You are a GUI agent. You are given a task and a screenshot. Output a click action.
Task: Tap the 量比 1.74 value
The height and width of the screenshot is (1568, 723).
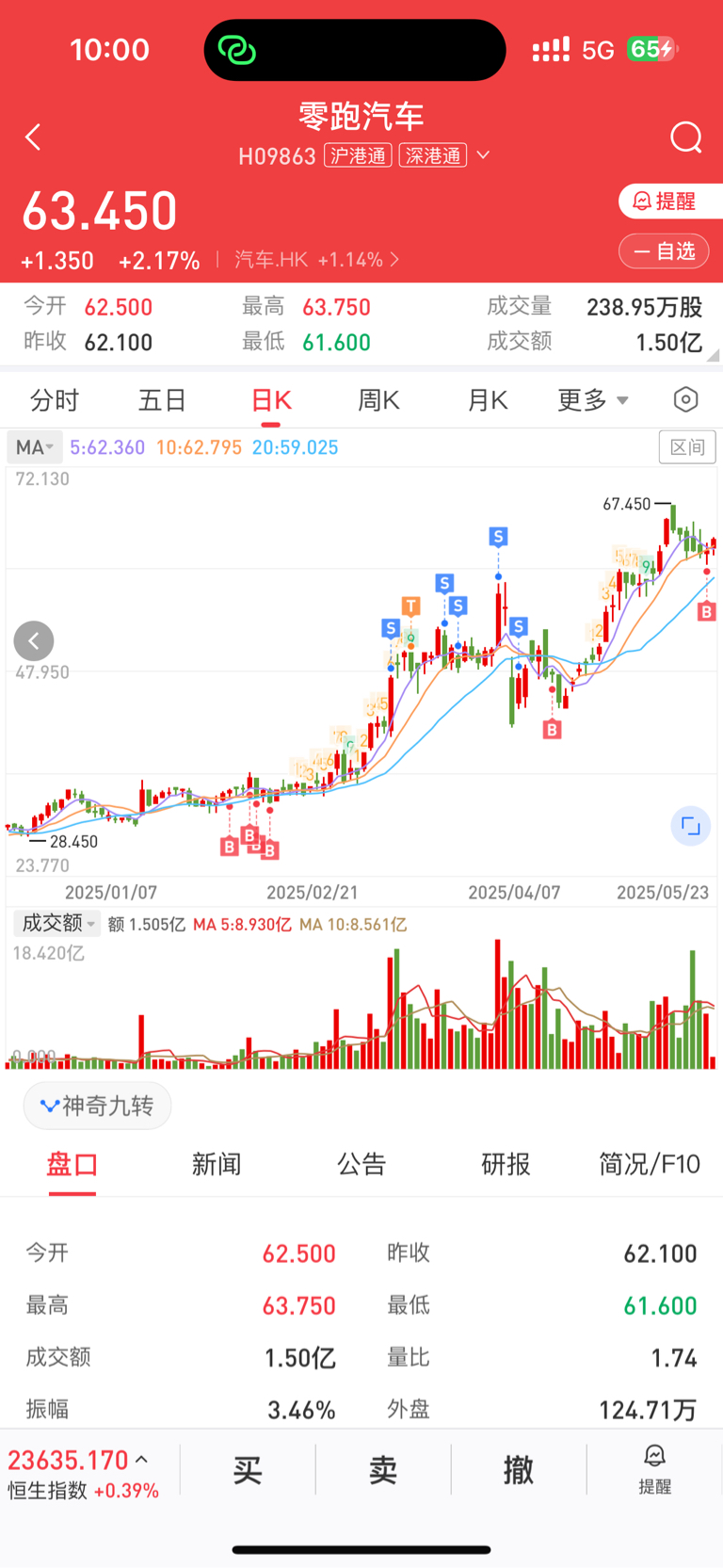click(x=674, y=1358)
